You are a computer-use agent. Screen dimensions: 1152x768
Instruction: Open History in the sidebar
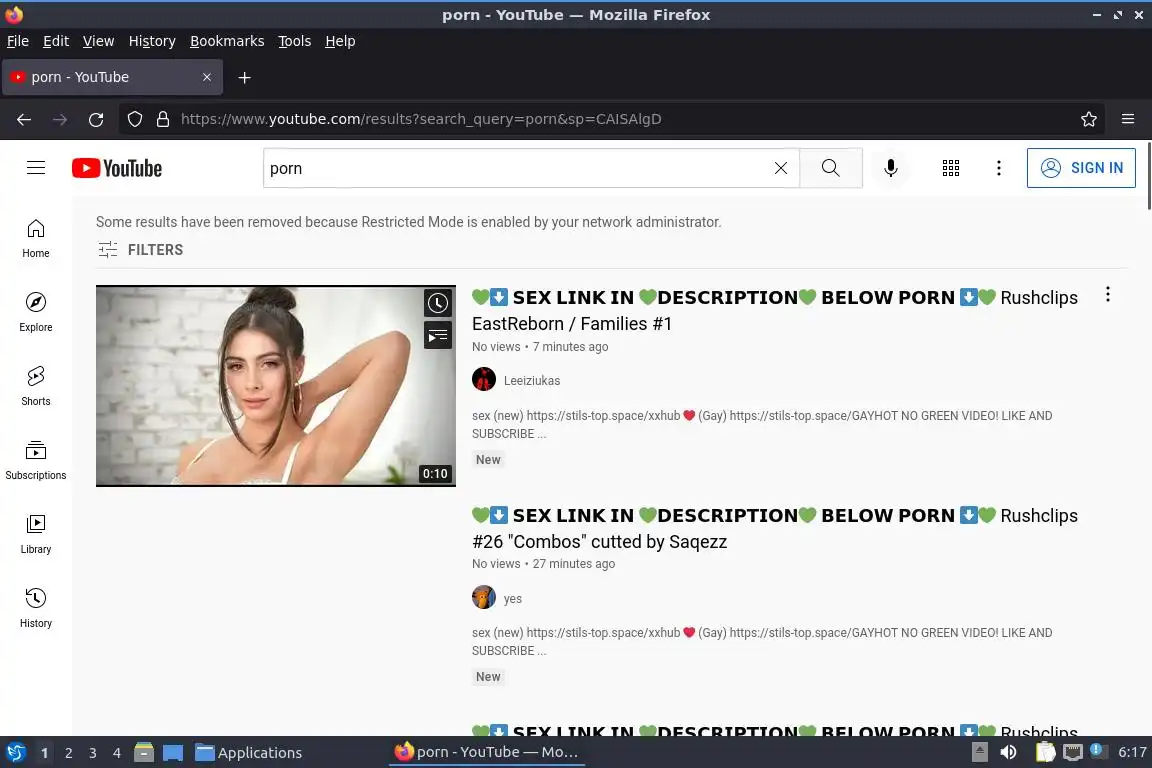[x=36, y=608]
